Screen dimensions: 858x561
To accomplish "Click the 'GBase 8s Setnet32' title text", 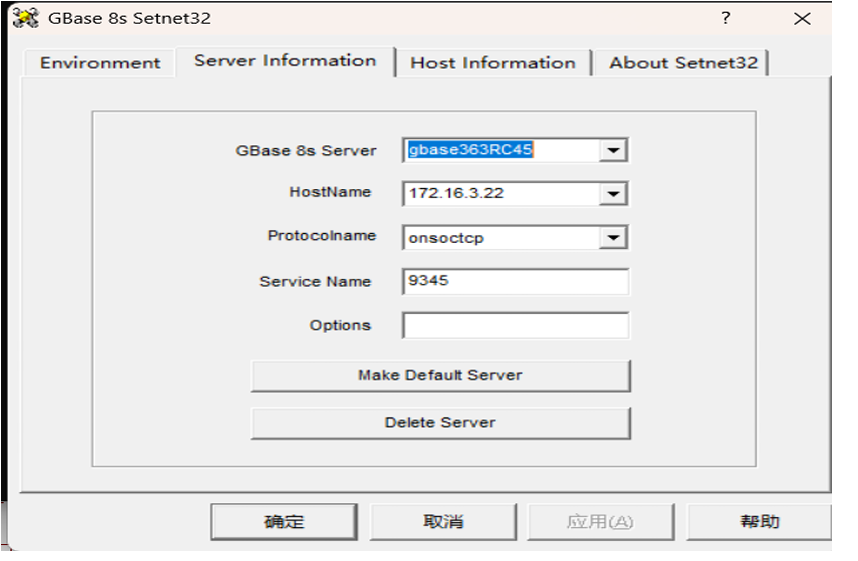I will (x=129, y=18).
